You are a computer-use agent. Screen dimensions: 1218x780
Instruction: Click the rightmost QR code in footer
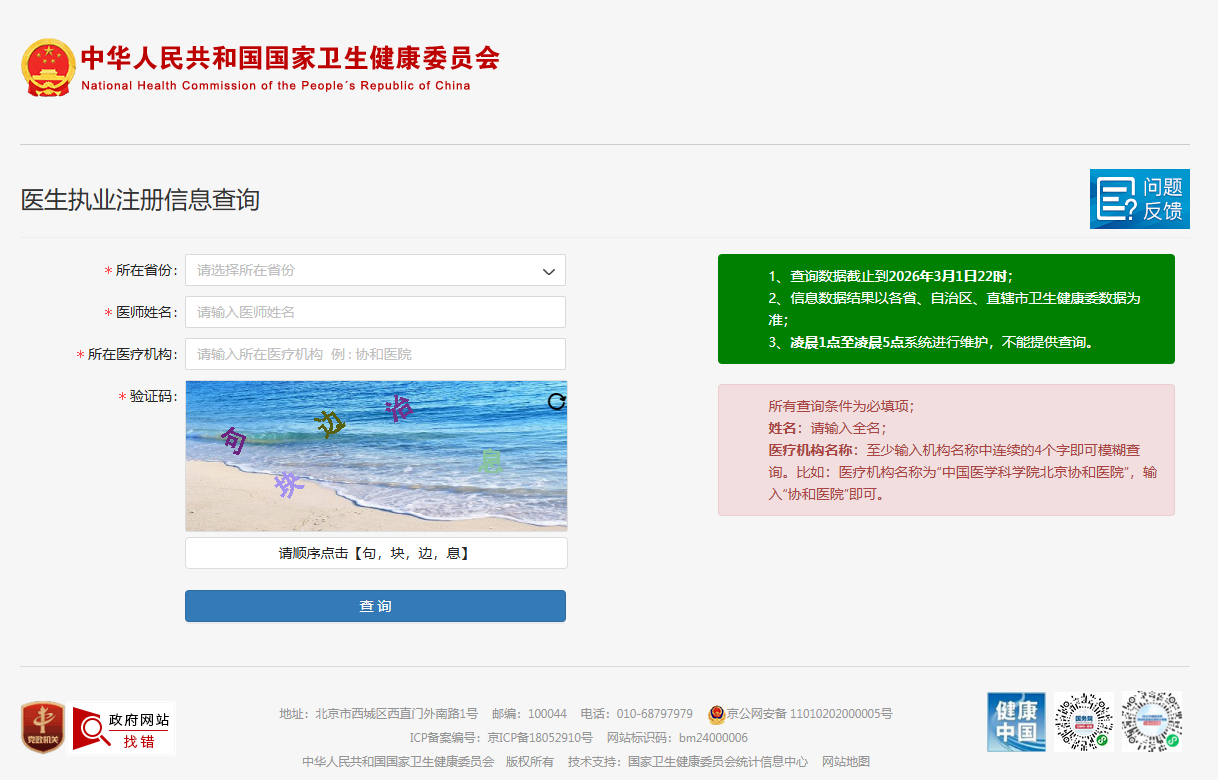pos(1151,722)
